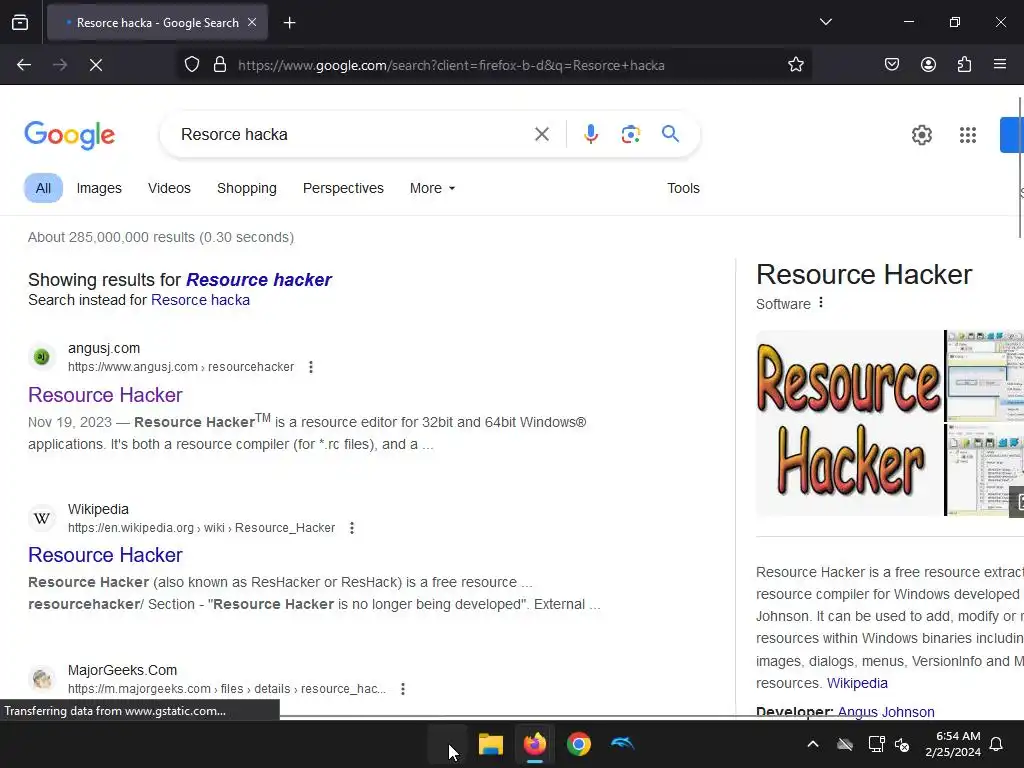Open options for MajorGeeks result
Screen dimensions: 1024x768
click(x=403, y=689)
